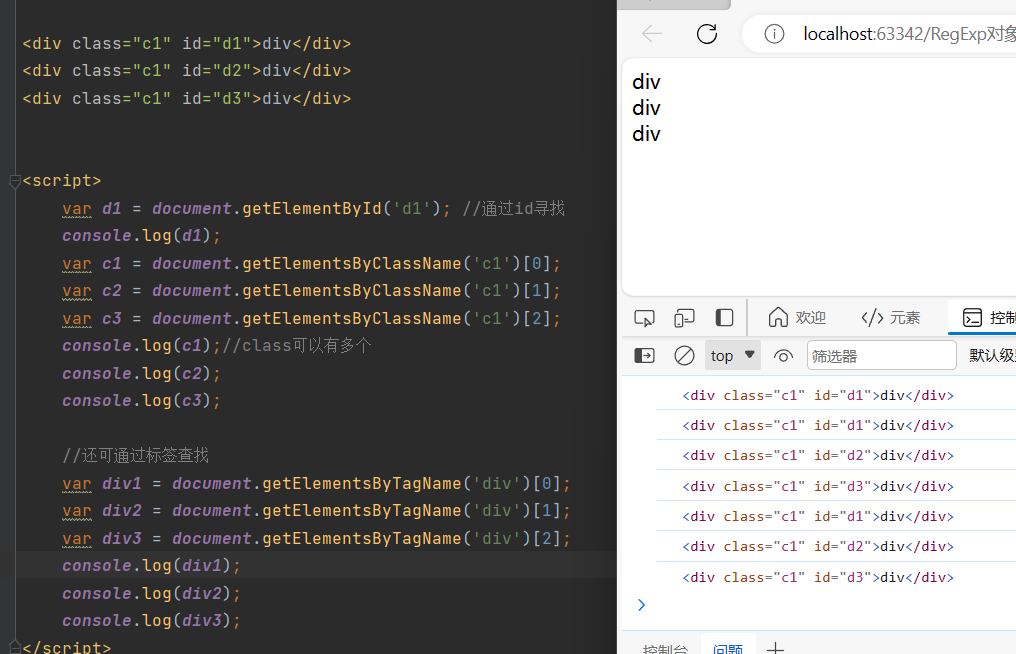The height and width of the screenshot is (654, 1016).
Task: Click the last console output div d3
Action: pos(818,578)
